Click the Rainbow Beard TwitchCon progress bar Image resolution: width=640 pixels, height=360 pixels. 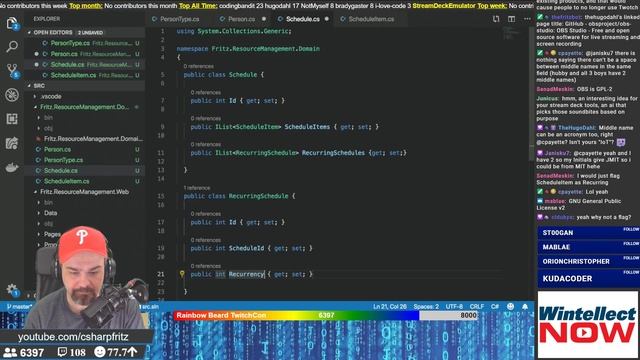click(x=326, y=315)
